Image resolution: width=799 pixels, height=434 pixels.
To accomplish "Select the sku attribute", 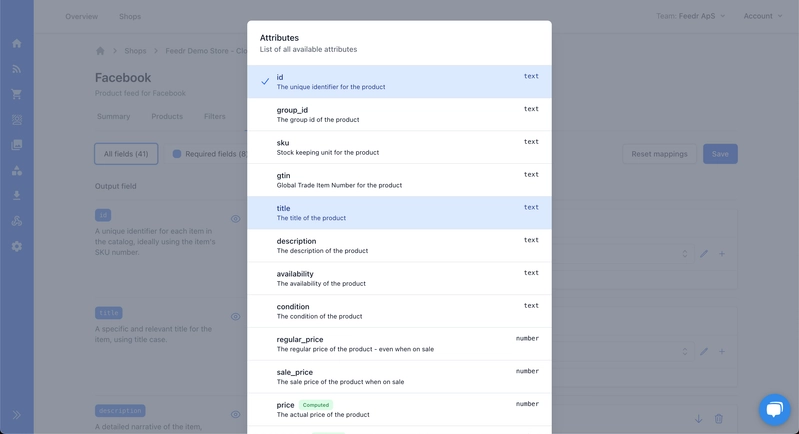I will (400, 147).
